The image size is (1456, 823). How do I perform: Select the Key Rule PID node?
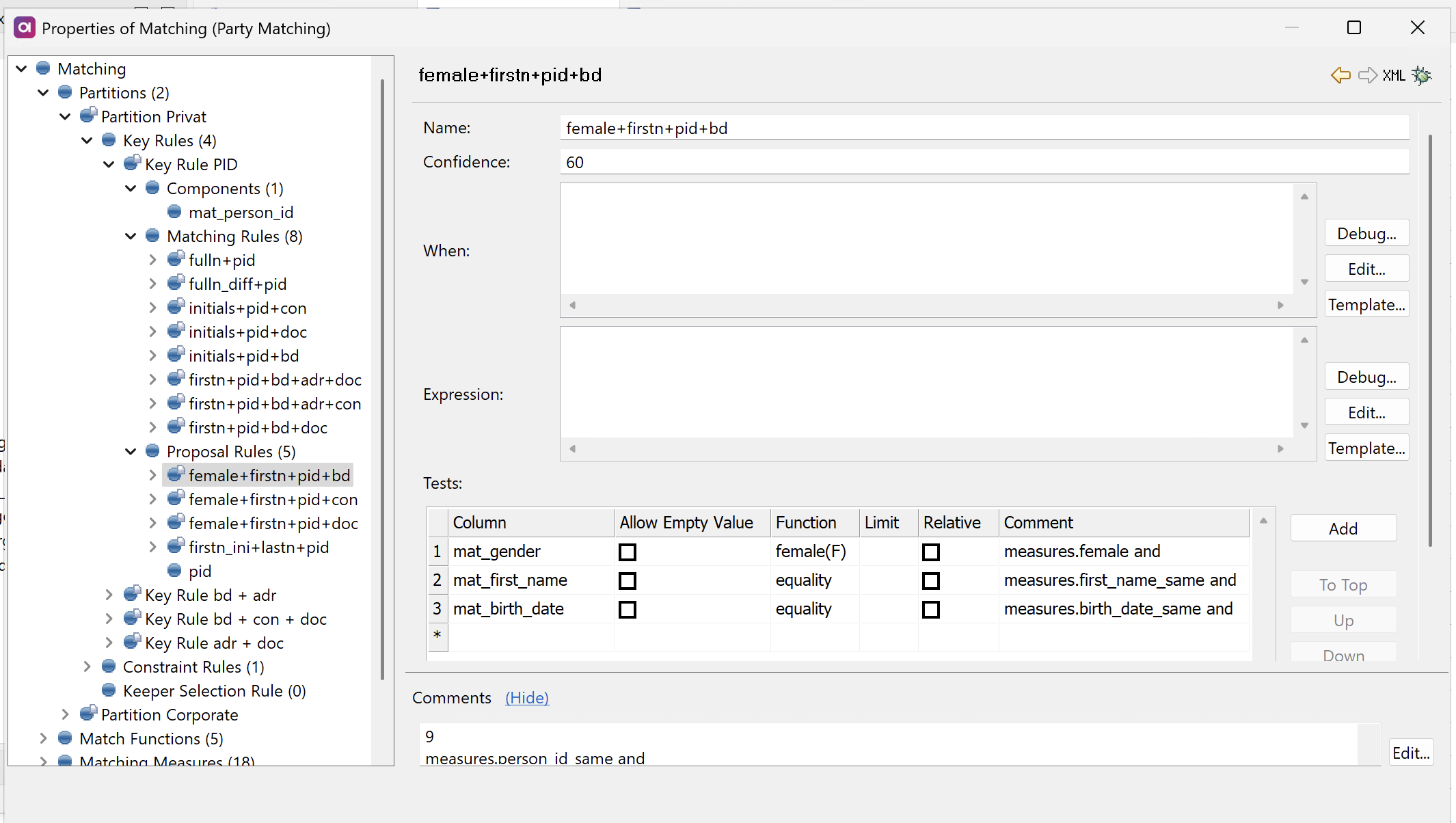pyautogui.click(x=191, y=165)
